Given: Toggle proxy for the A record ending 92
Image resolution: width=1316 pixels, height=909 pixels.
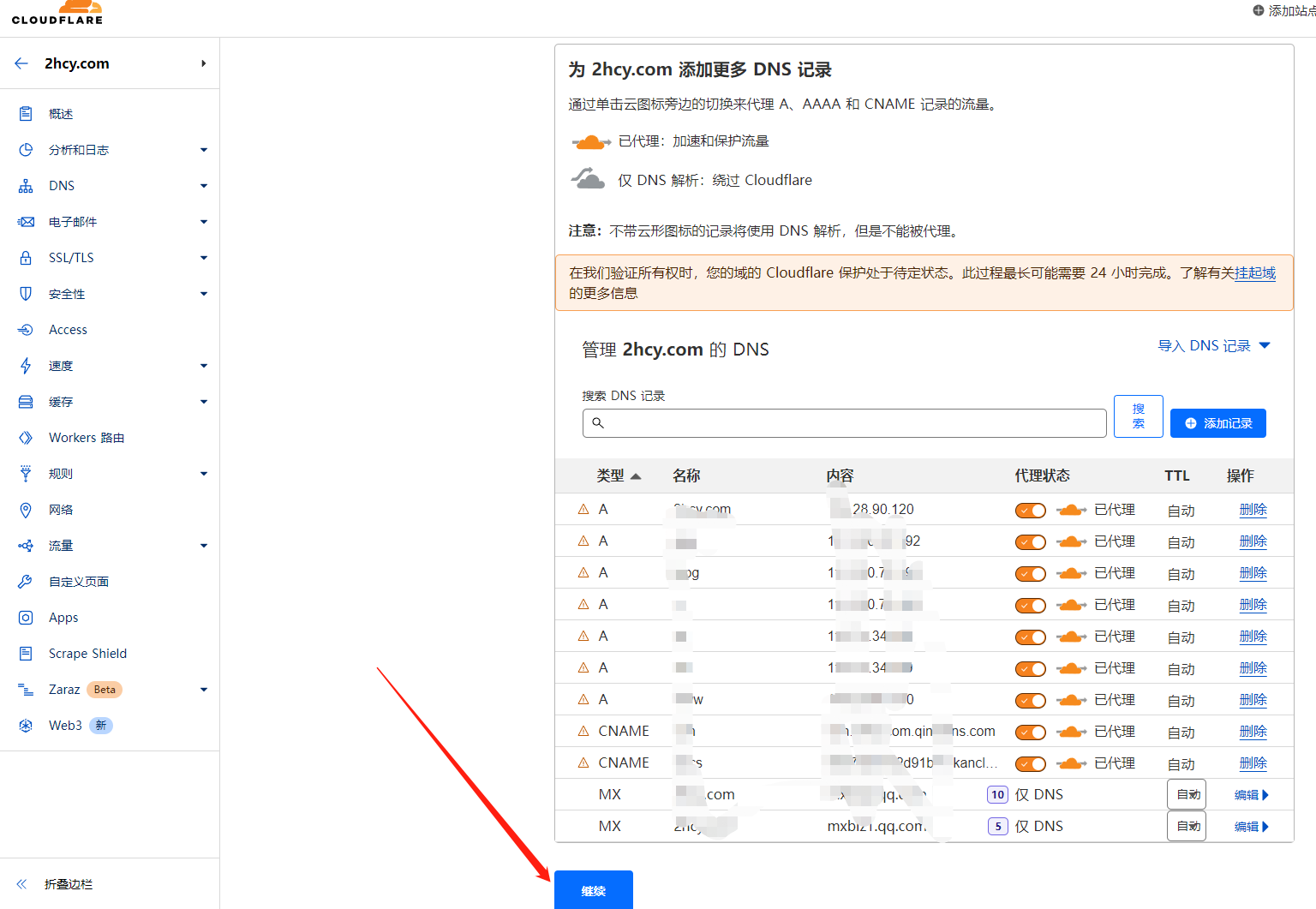Looking at the screenshot, I should (x=1031, y=542).
